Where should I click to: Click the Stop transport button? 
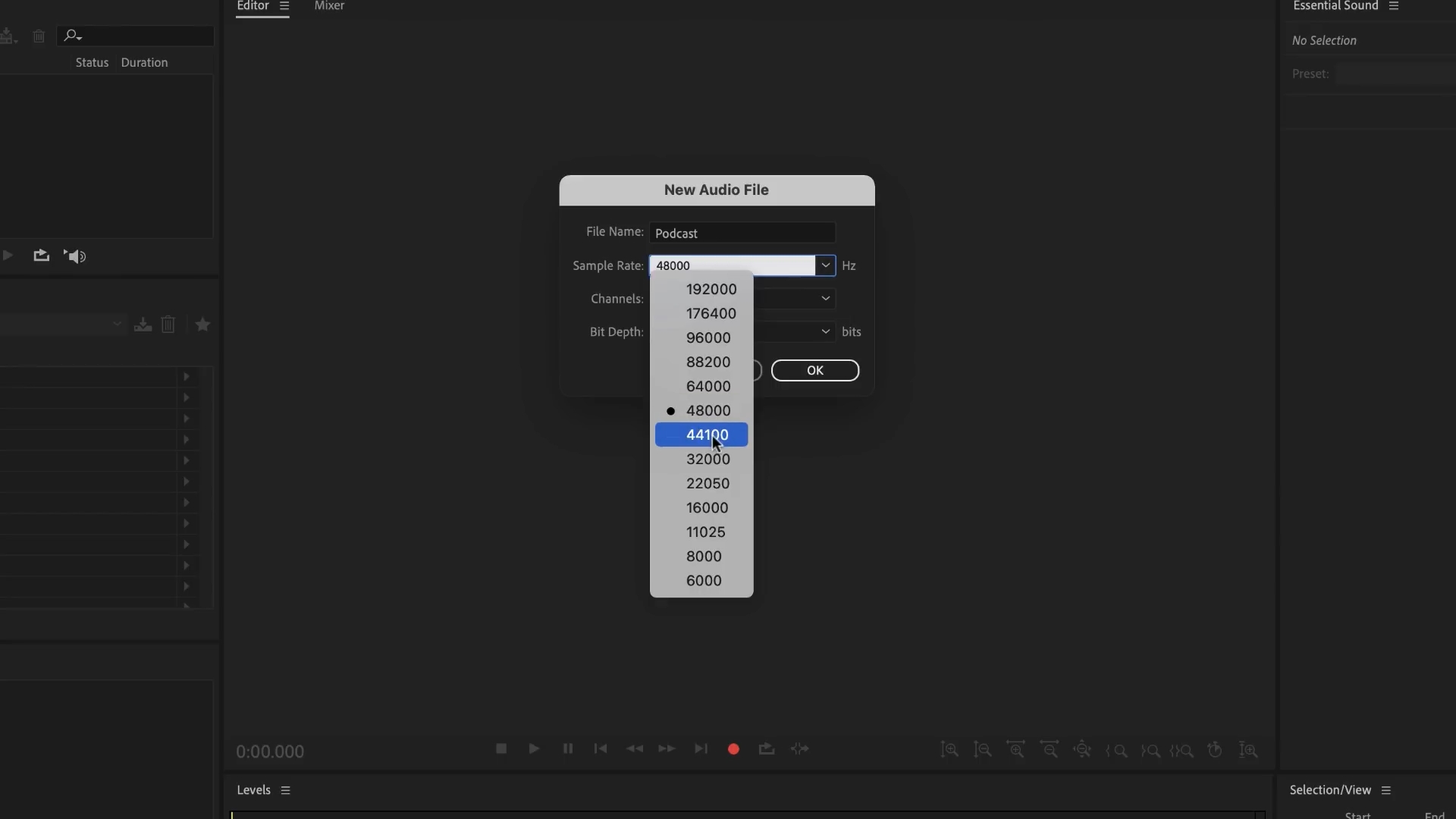point(501,749)
